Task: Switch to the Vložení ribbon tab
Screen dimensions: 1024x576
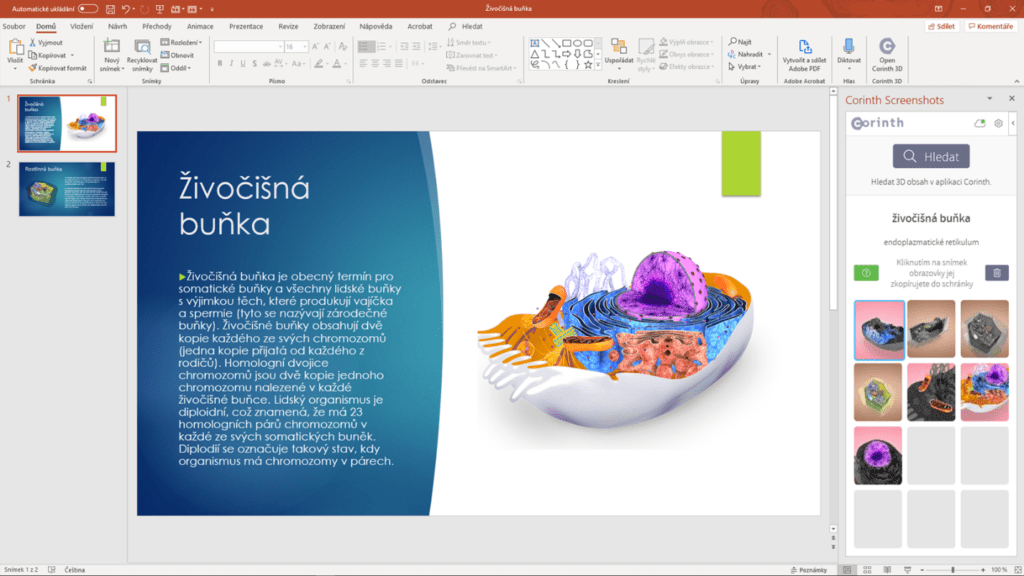Action: pyautogui.click(x=82, y=26)
